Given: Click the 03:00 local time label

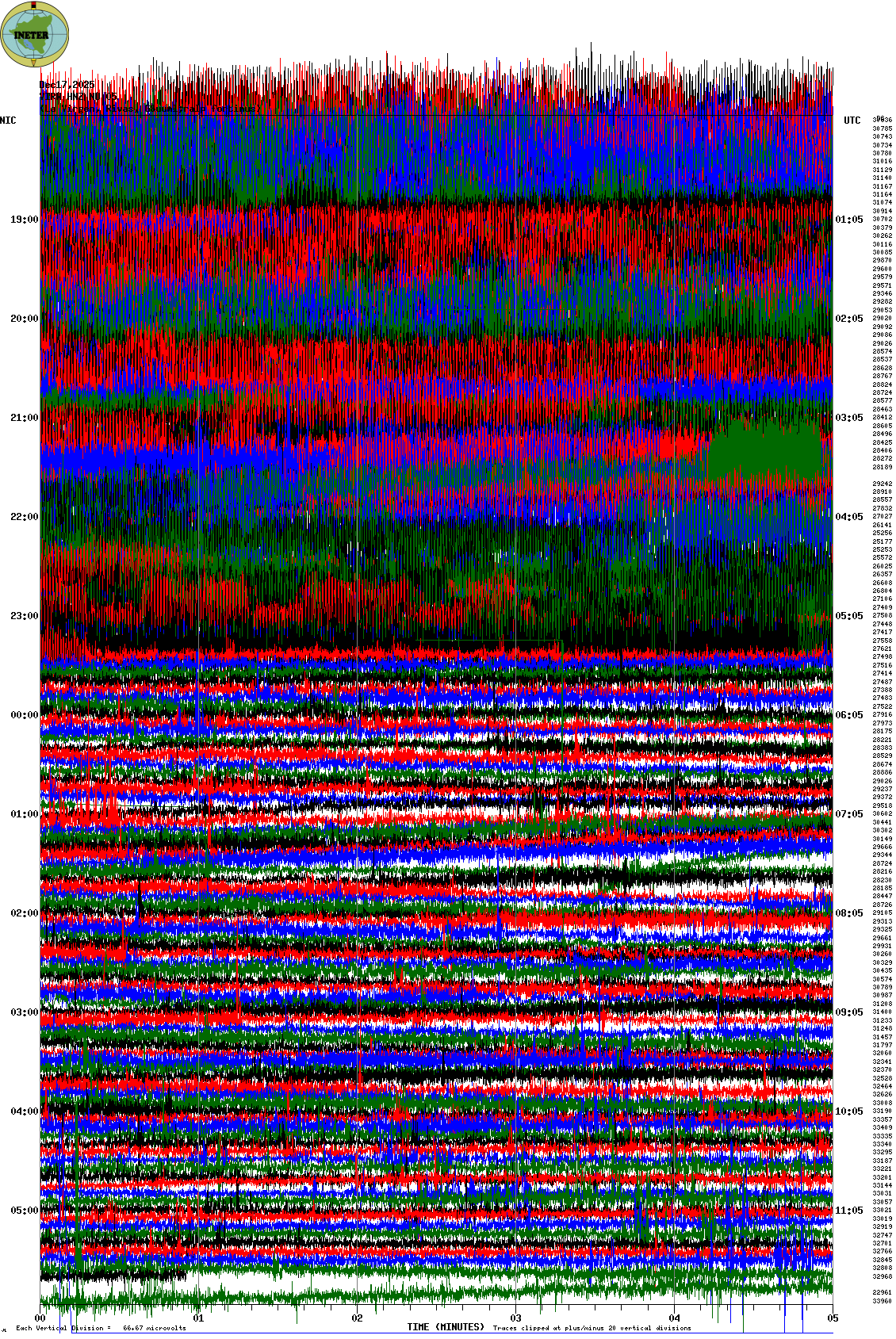Looking at the screenshot, I should [24, 1012].
